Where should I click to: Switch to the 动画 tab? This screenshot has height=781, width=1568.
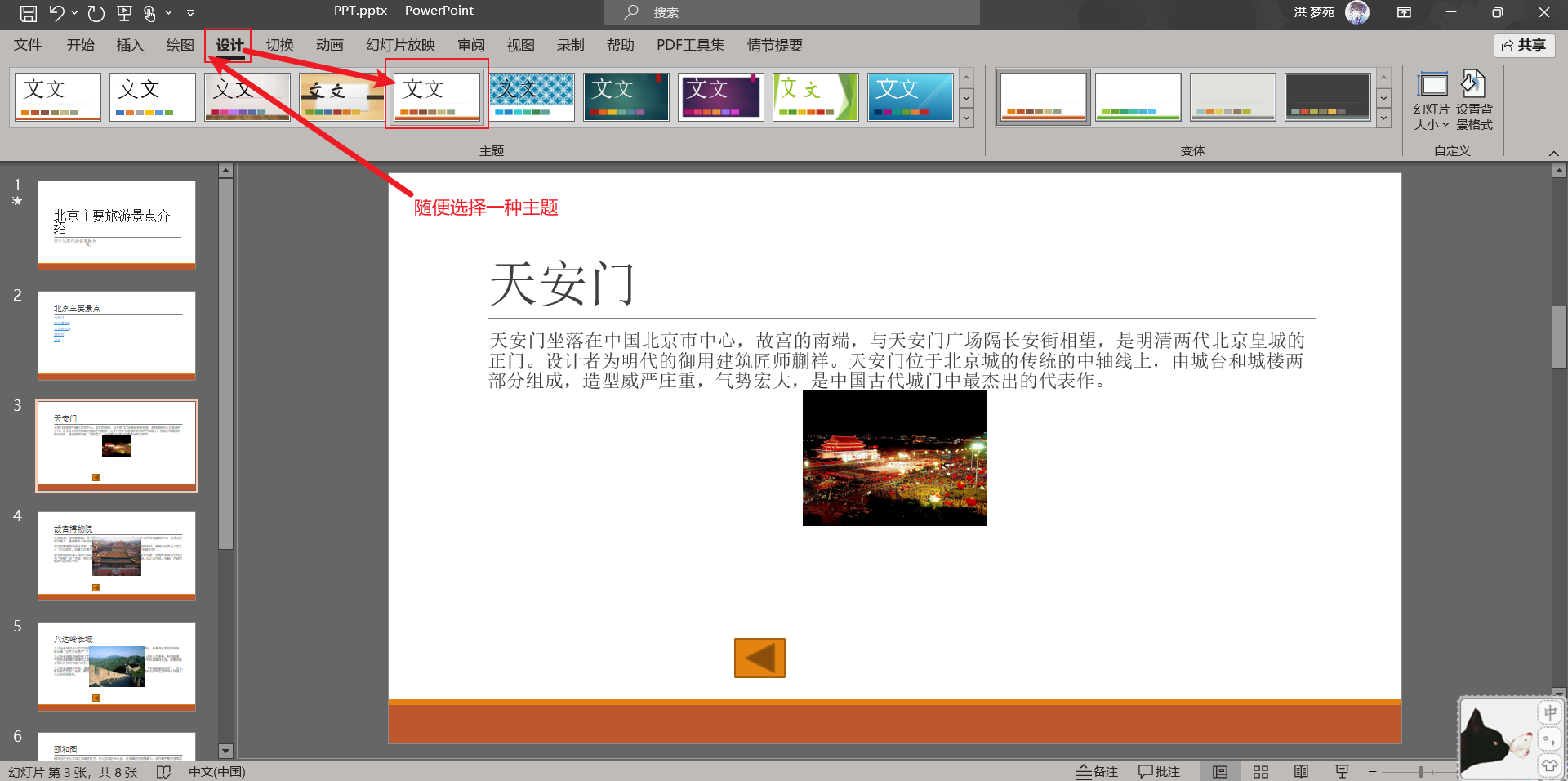(329, 45)
